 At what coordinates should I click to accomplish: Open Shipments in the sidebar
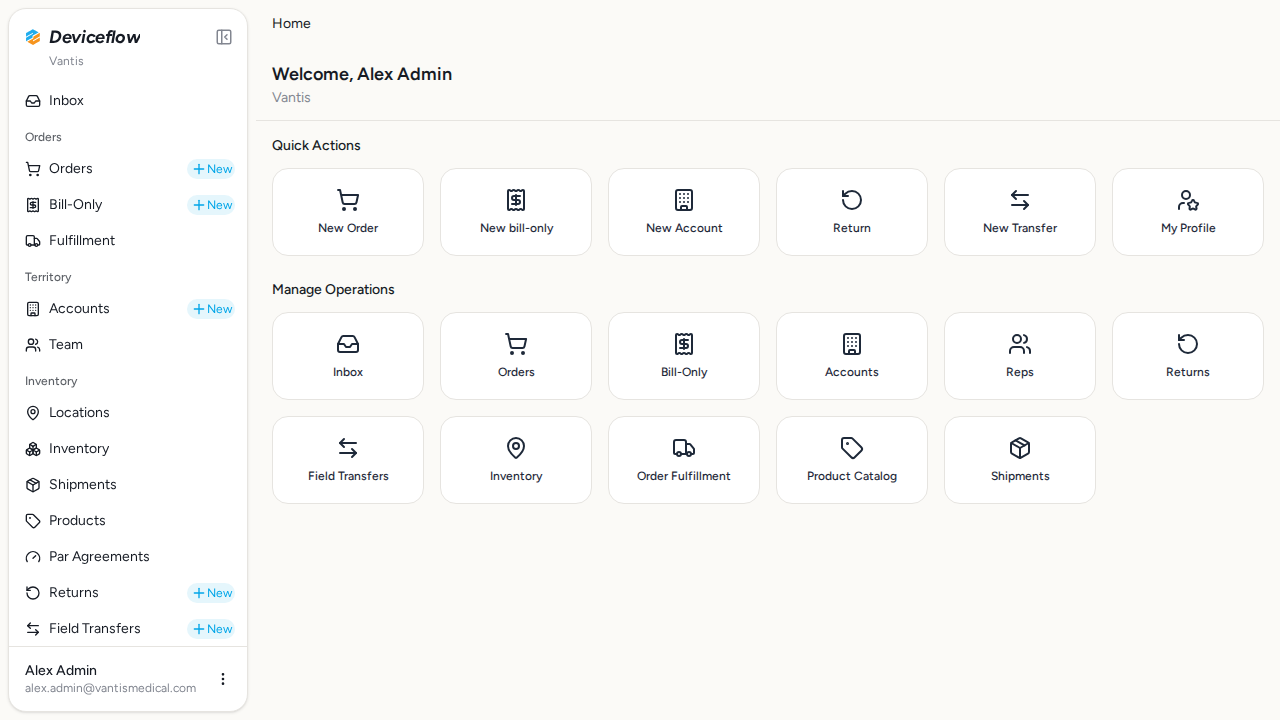pos(128,485)
